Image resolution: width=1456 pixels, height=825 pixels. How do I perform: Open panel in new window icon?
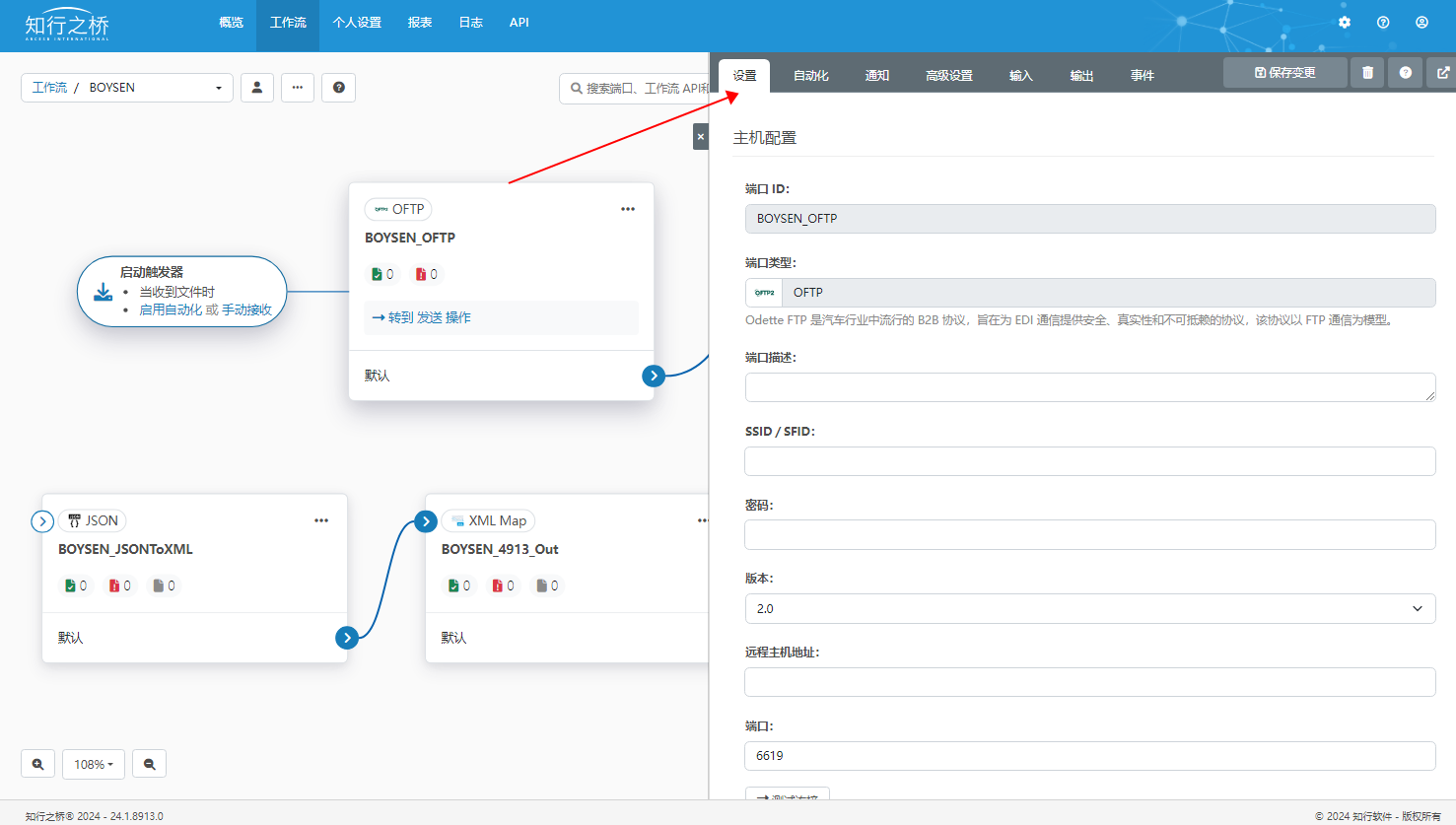click(1443, 73)
